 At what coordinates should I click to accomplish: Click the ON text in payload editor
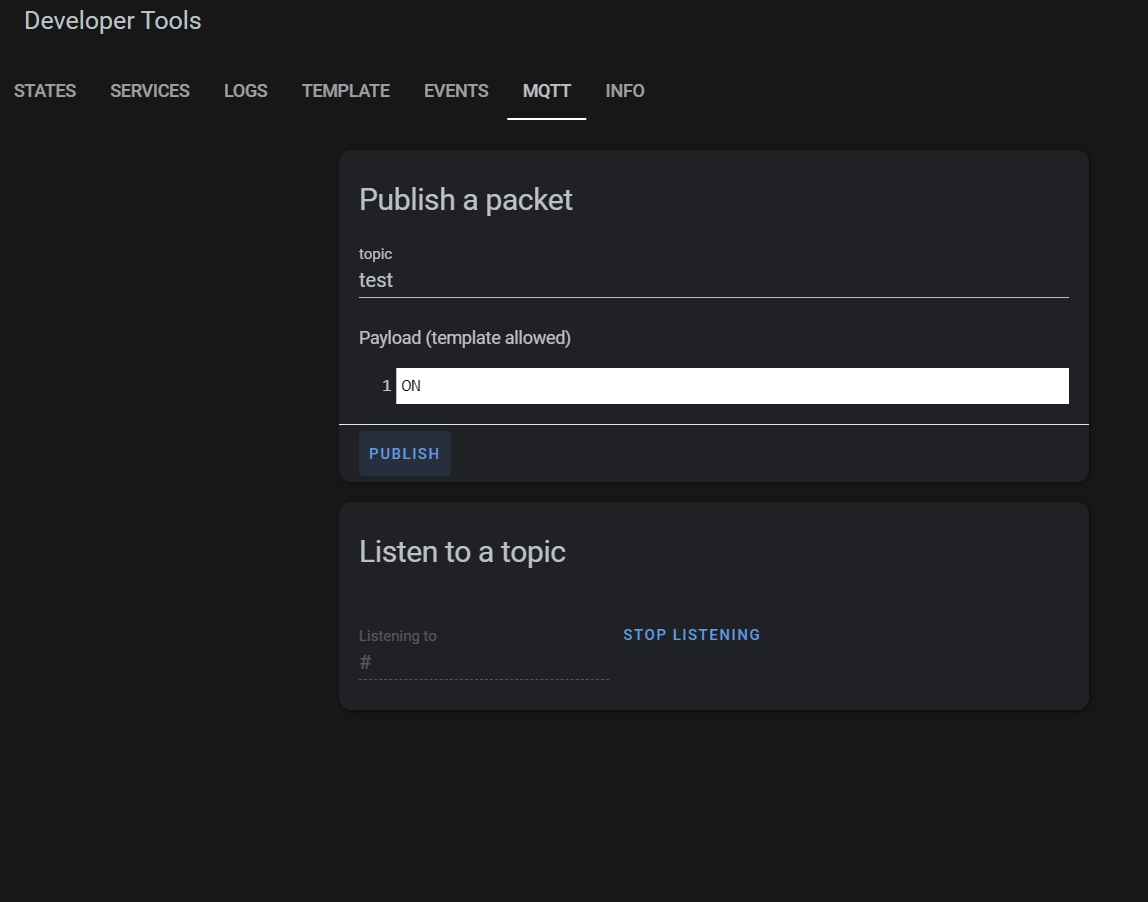tap(411, 386)
